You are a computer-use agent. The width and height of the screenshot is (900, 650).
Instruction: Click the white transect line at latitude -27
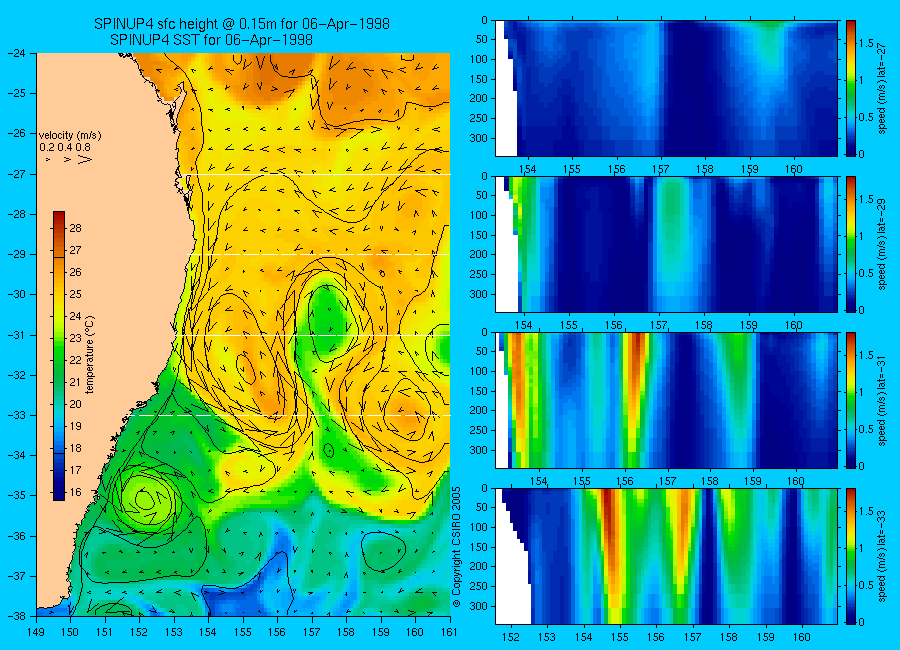[x=320, y=174]
